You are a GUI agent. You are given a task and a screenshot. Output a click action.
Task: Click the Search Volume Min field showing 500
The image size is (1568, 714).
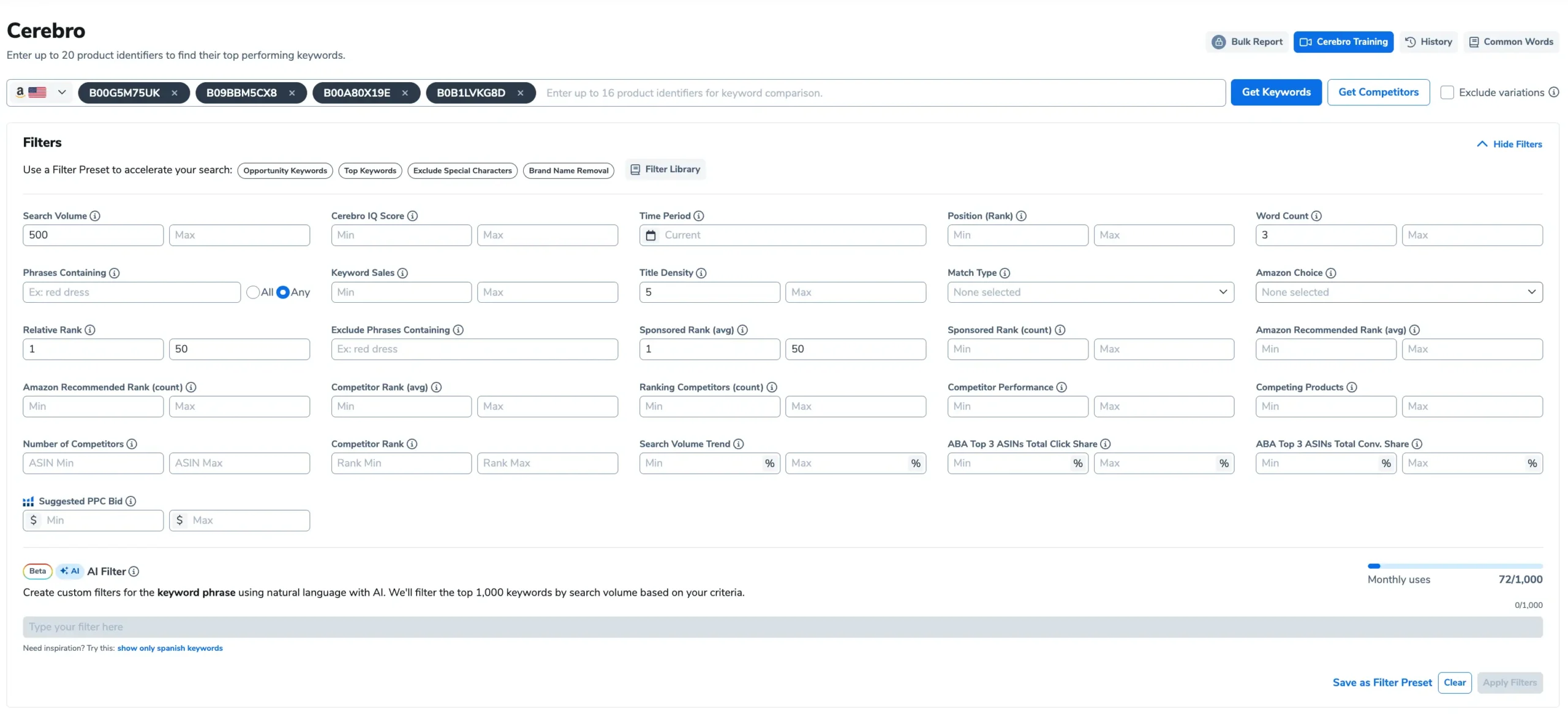93,235
